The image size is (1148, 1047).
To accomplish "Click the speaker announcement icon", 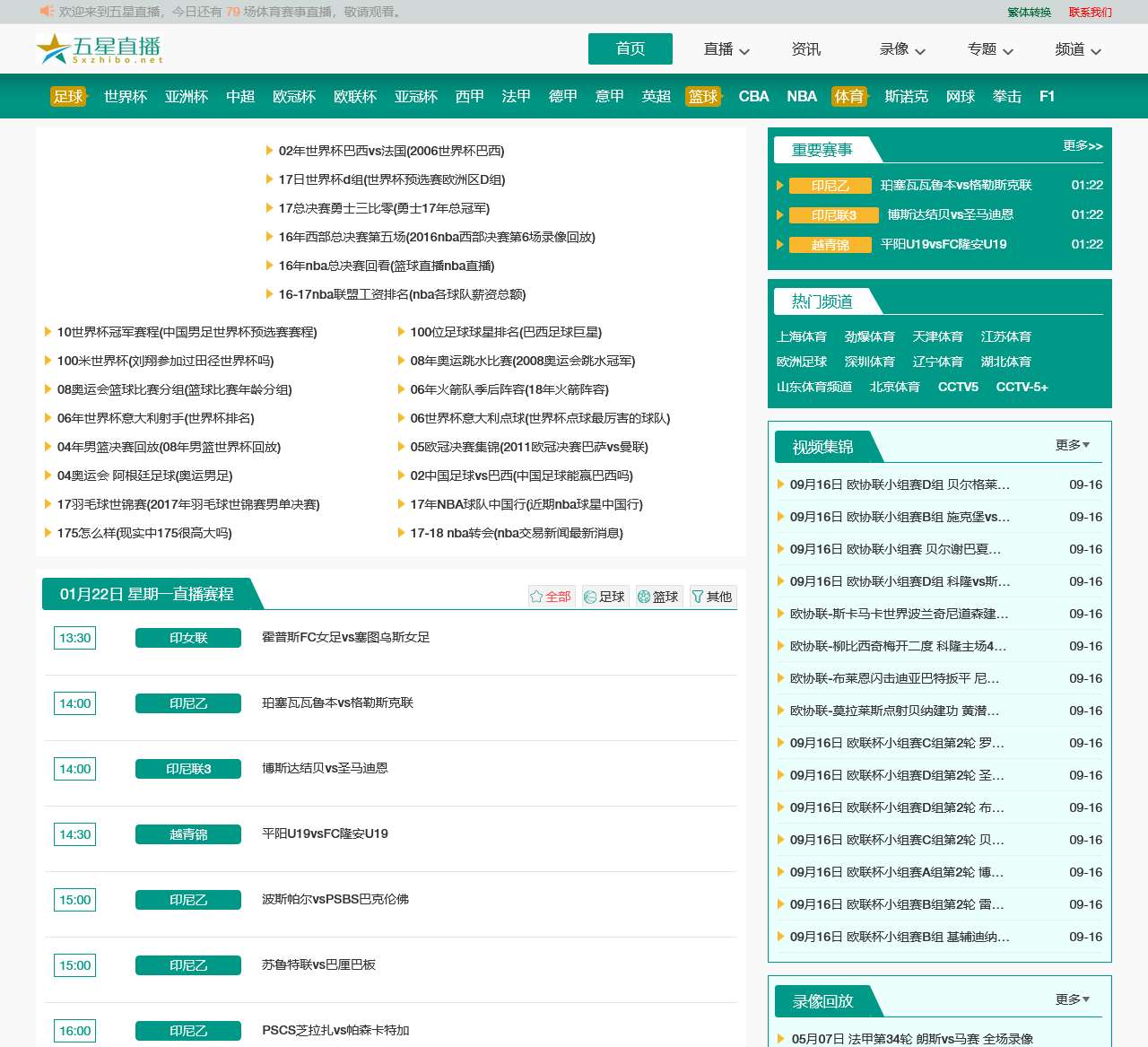I will pyautogui.click(x=47, y=11).
